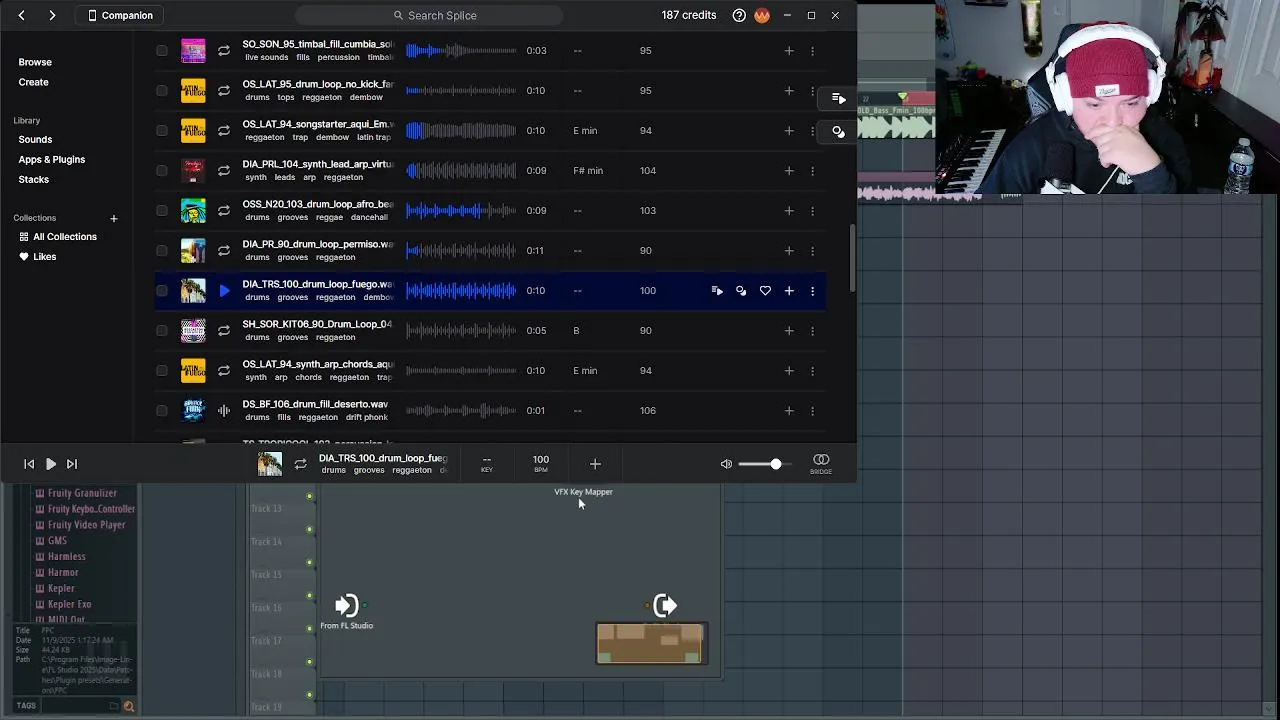
Task: Add SH_SOR_KIT06_90_Drum_Loop with its plus icon
Action: coord(789,330)
